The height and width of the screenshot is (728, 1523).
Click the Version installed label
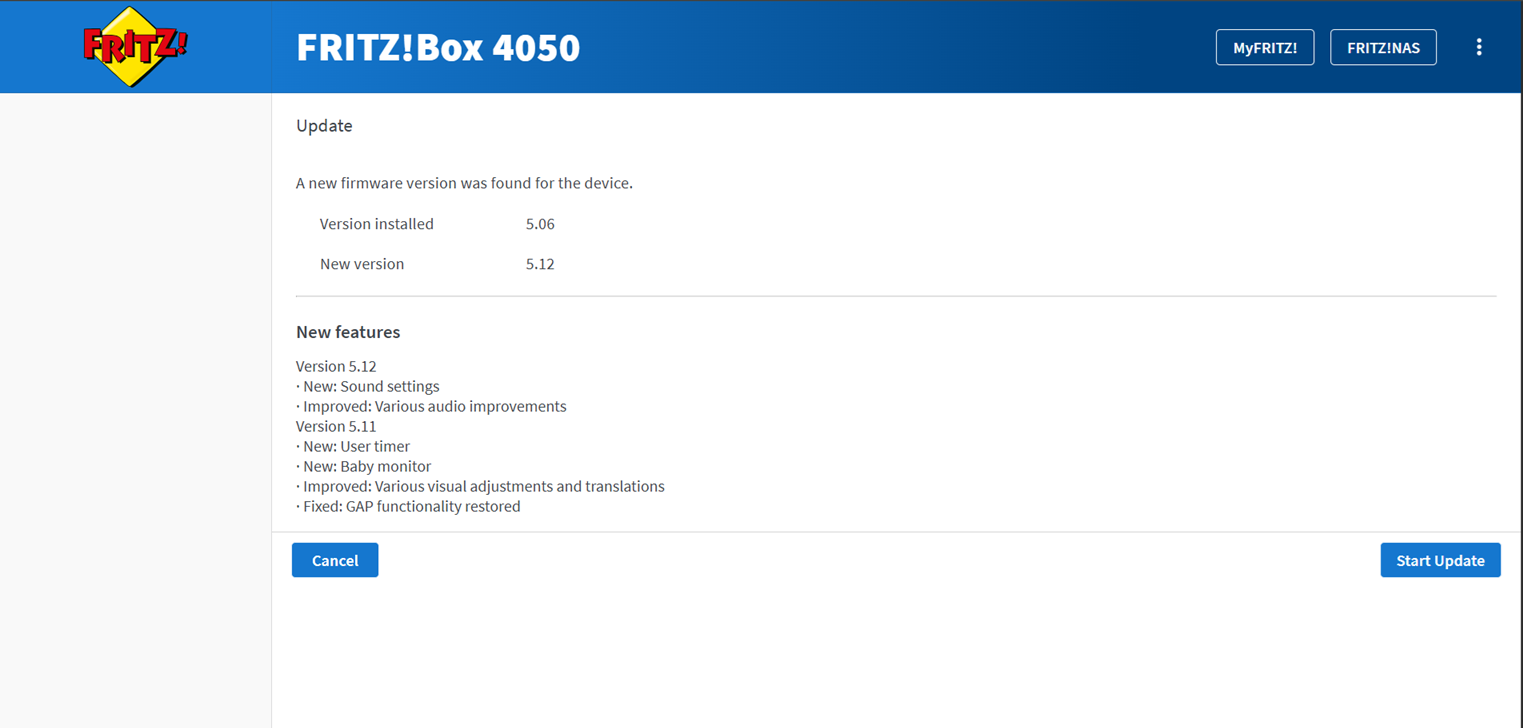[x=377, y=224]
